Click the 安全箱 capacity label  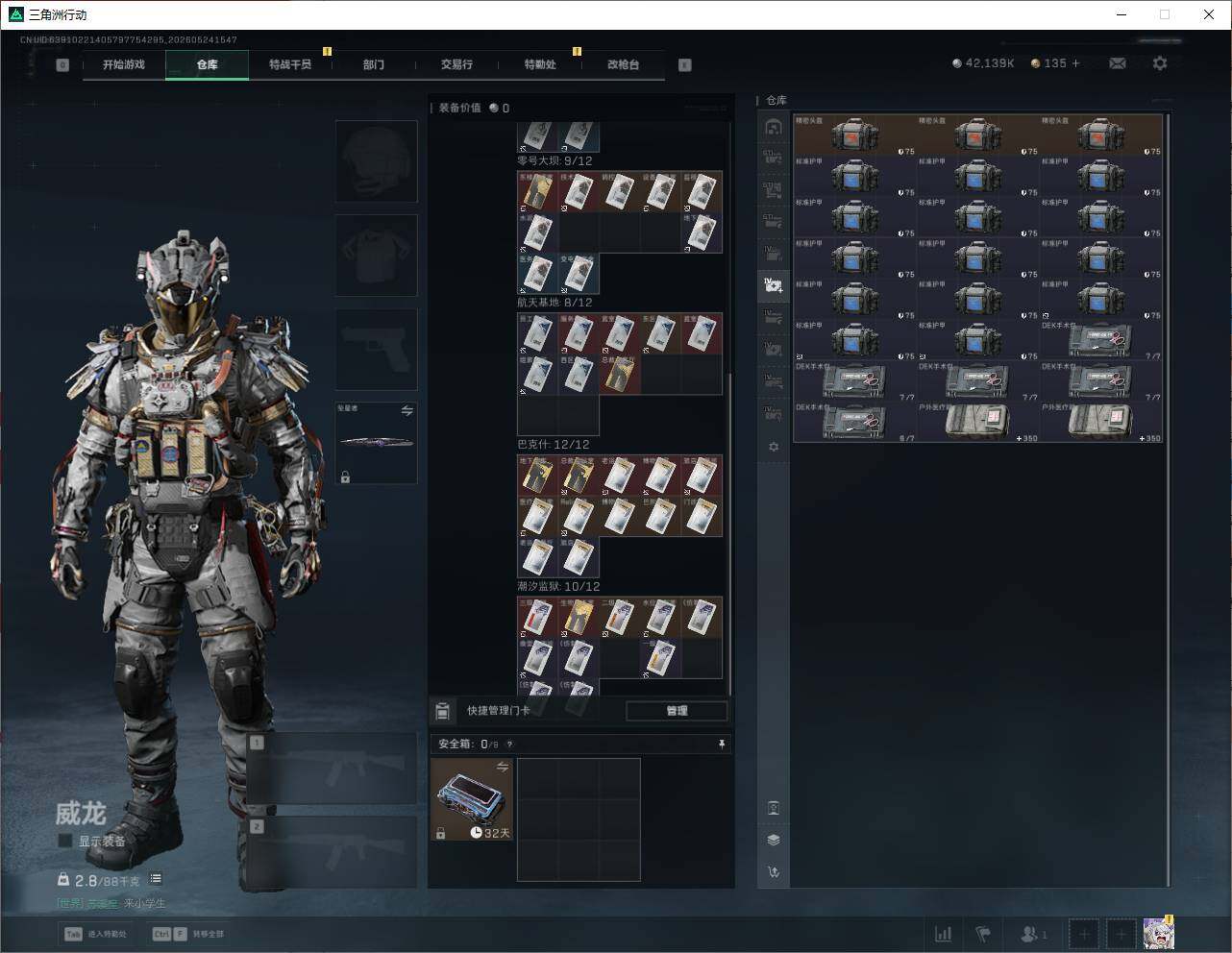click(x=469, y=745)
